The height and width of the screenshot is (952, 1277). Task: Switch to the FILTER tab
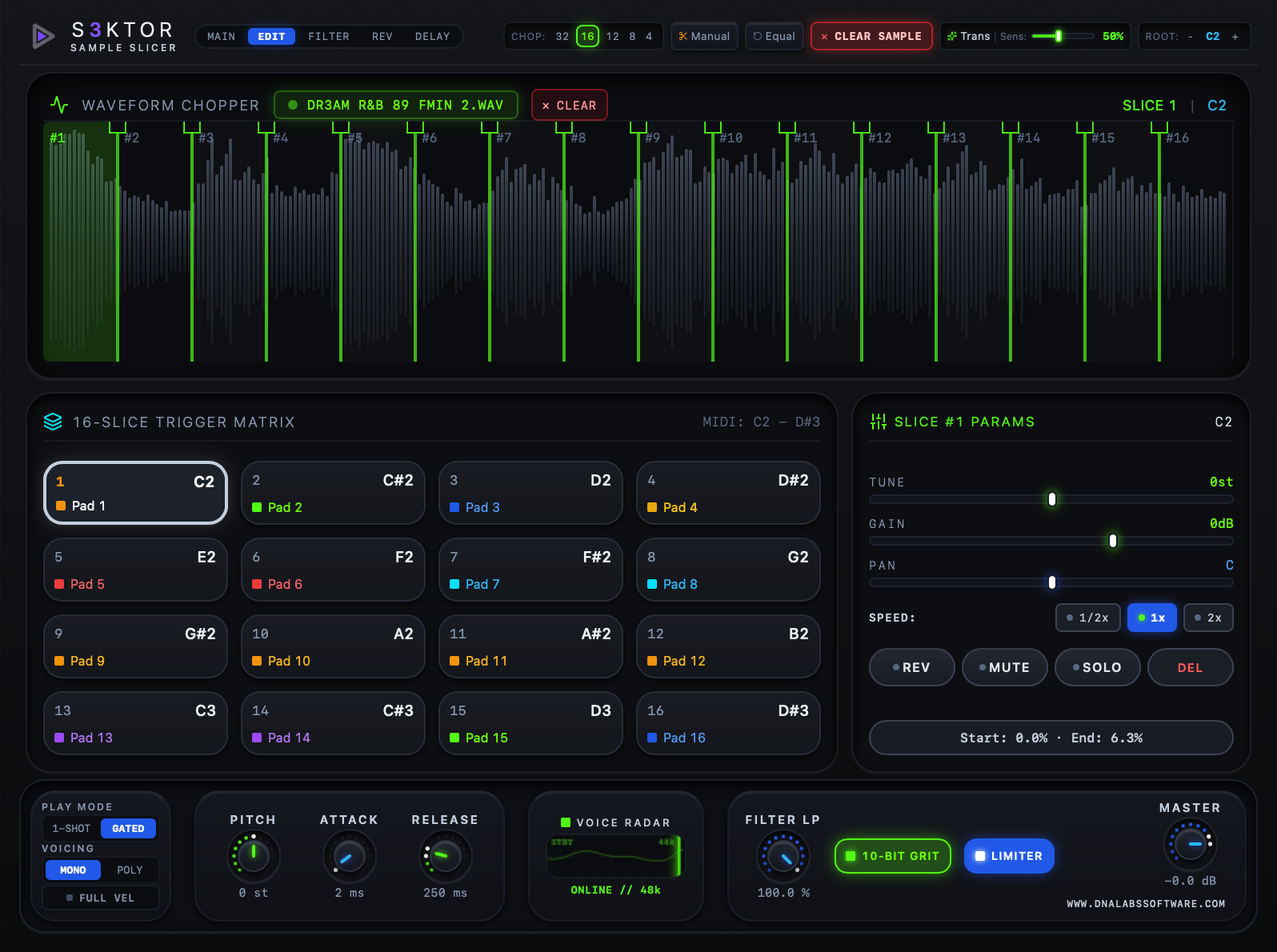[x=329, y=37]
